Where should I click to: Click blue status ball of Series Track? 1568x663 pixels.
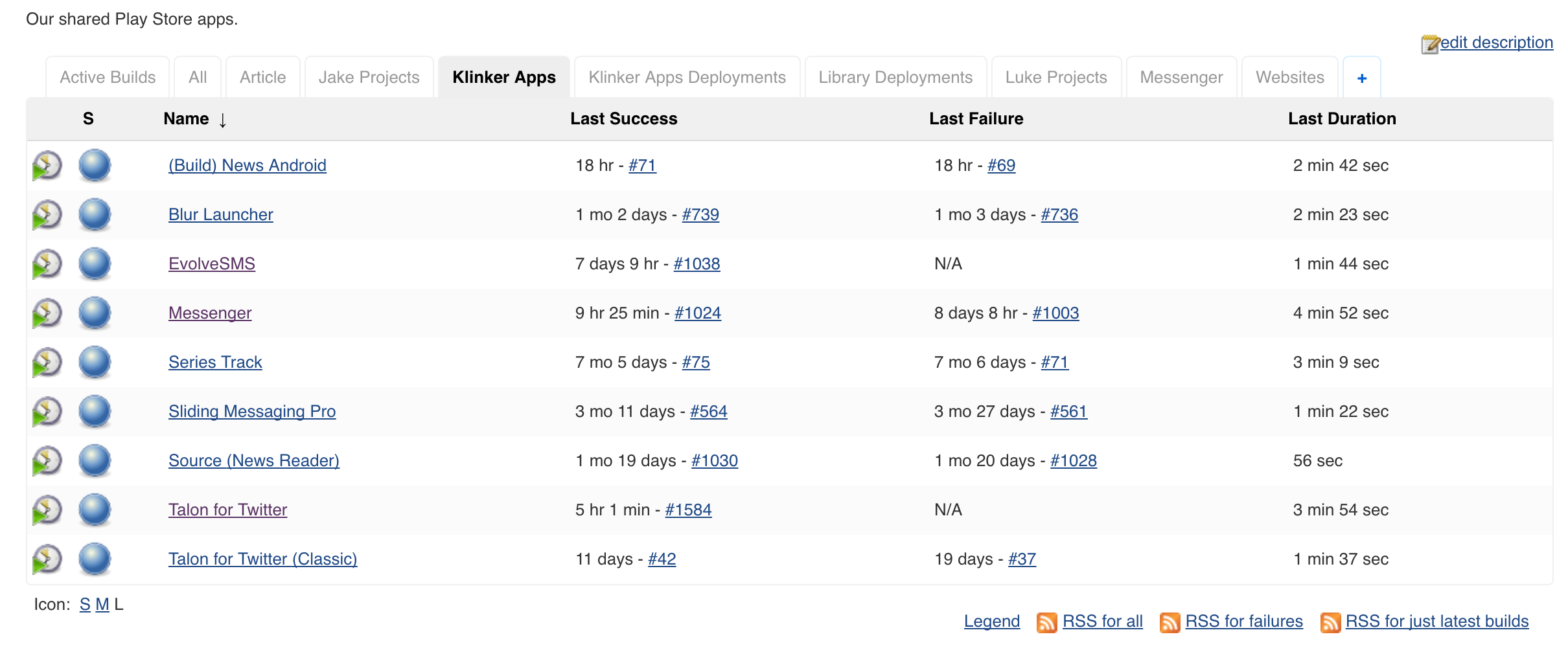pyautogui.click(x=95, y=362)
